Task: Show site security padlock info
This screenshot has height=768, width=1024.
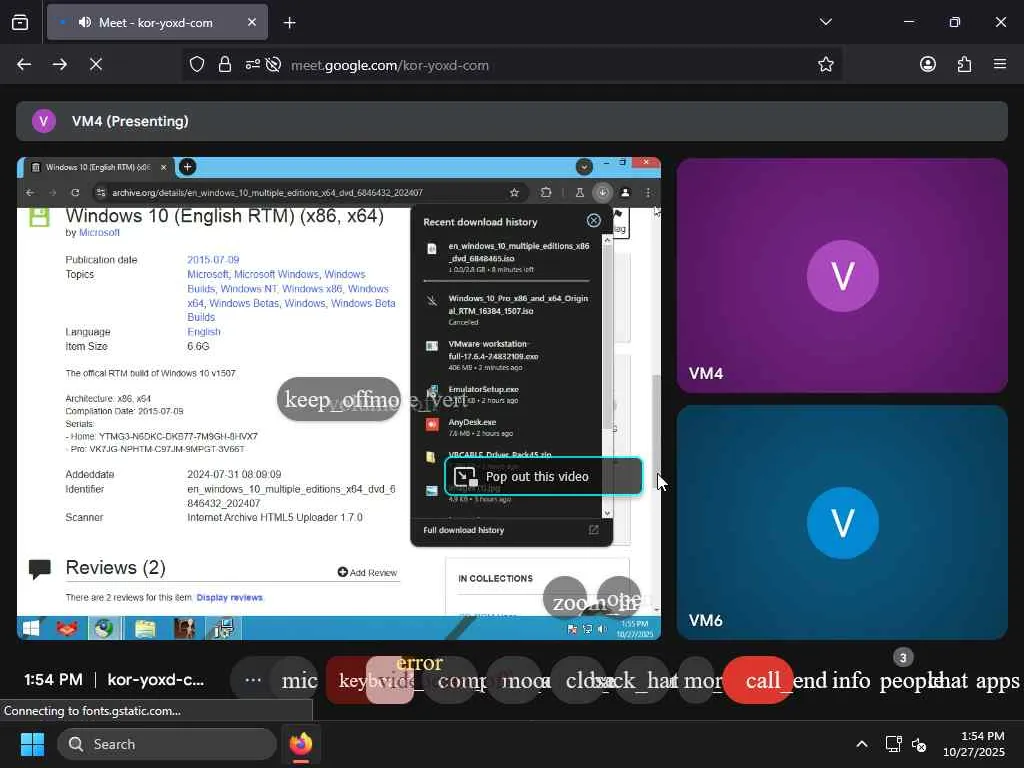Action: point(225,64)
